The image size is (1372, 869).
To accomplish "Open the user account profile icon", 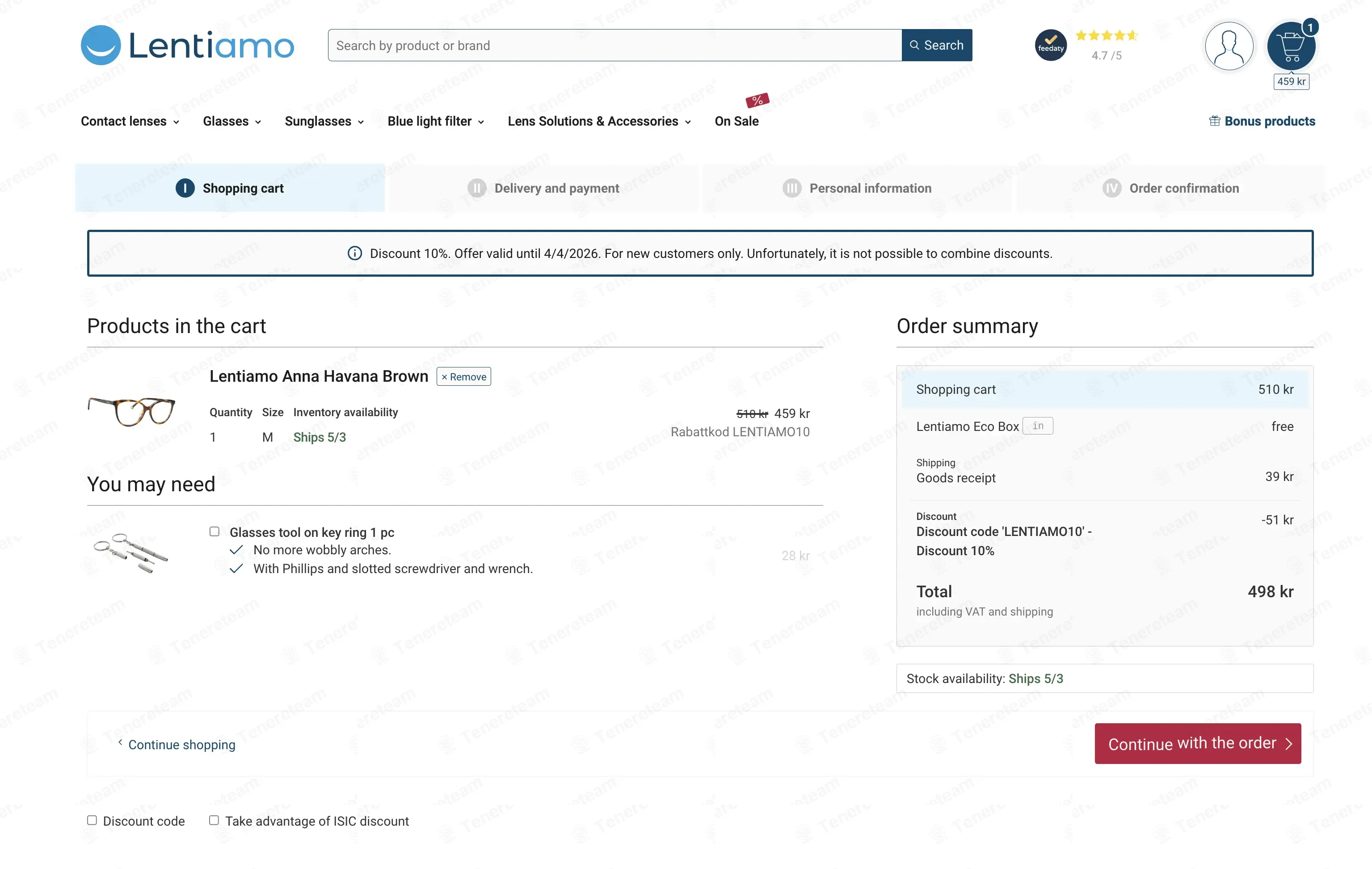I will click(1229, 46).
